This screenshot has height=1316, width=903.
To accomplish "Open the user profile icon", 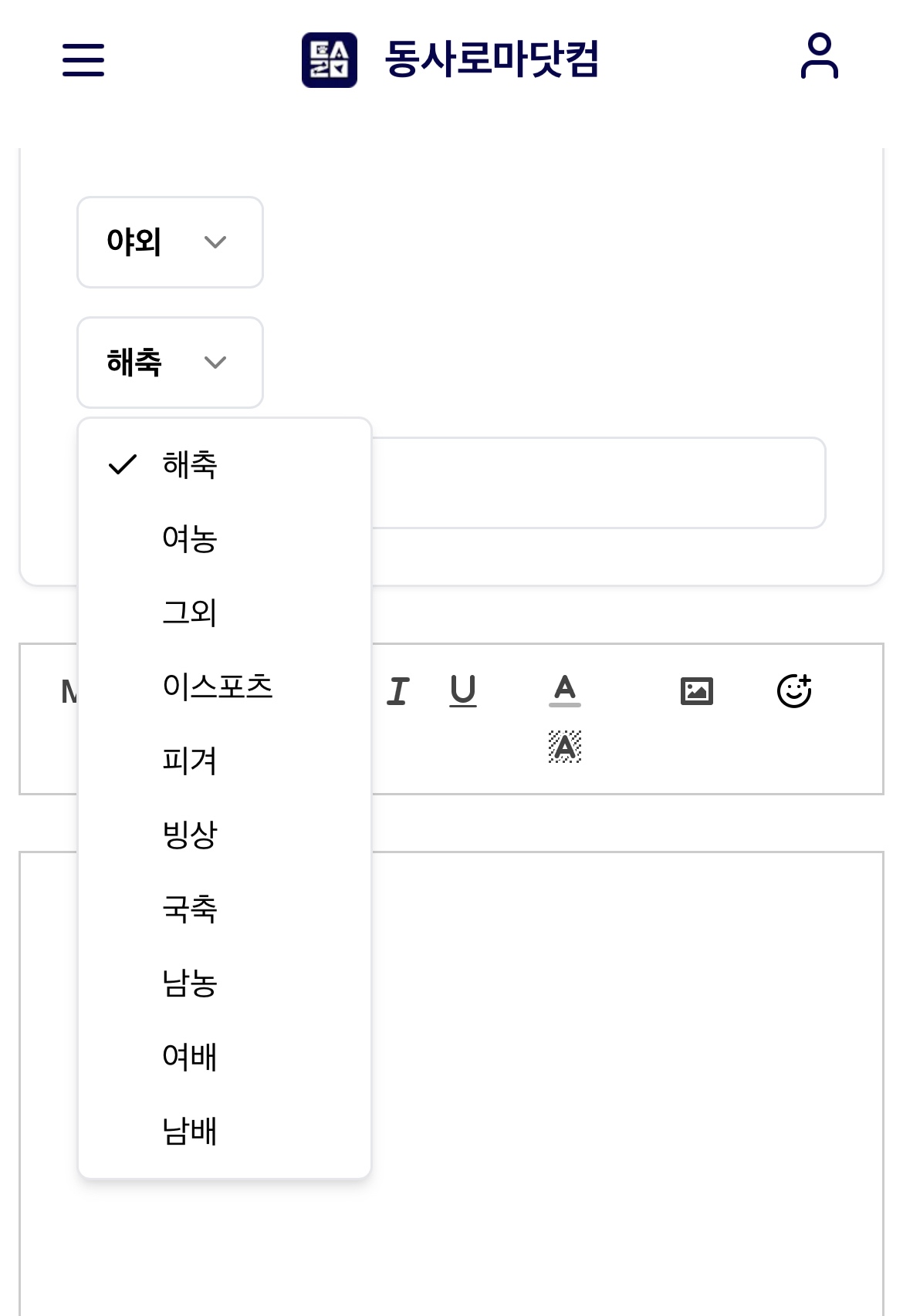I will coord(819,56).
